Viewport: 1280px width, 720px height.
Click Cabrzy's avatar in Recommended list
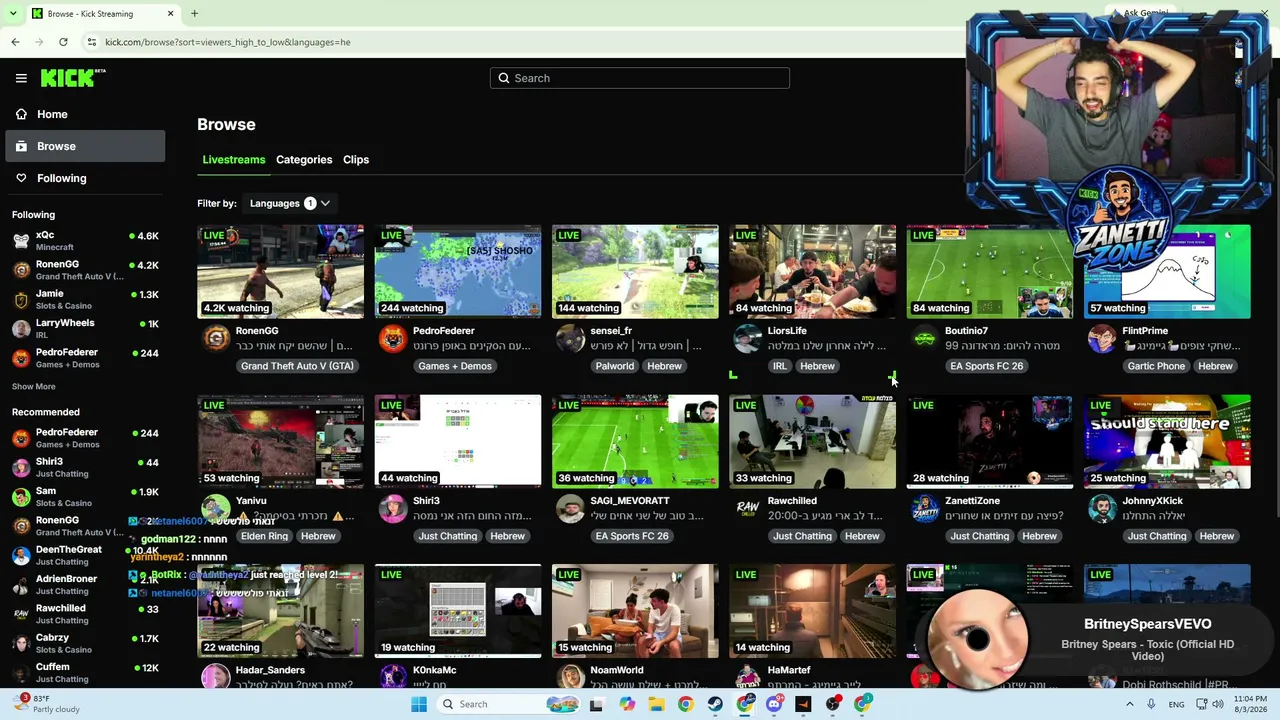21,643
